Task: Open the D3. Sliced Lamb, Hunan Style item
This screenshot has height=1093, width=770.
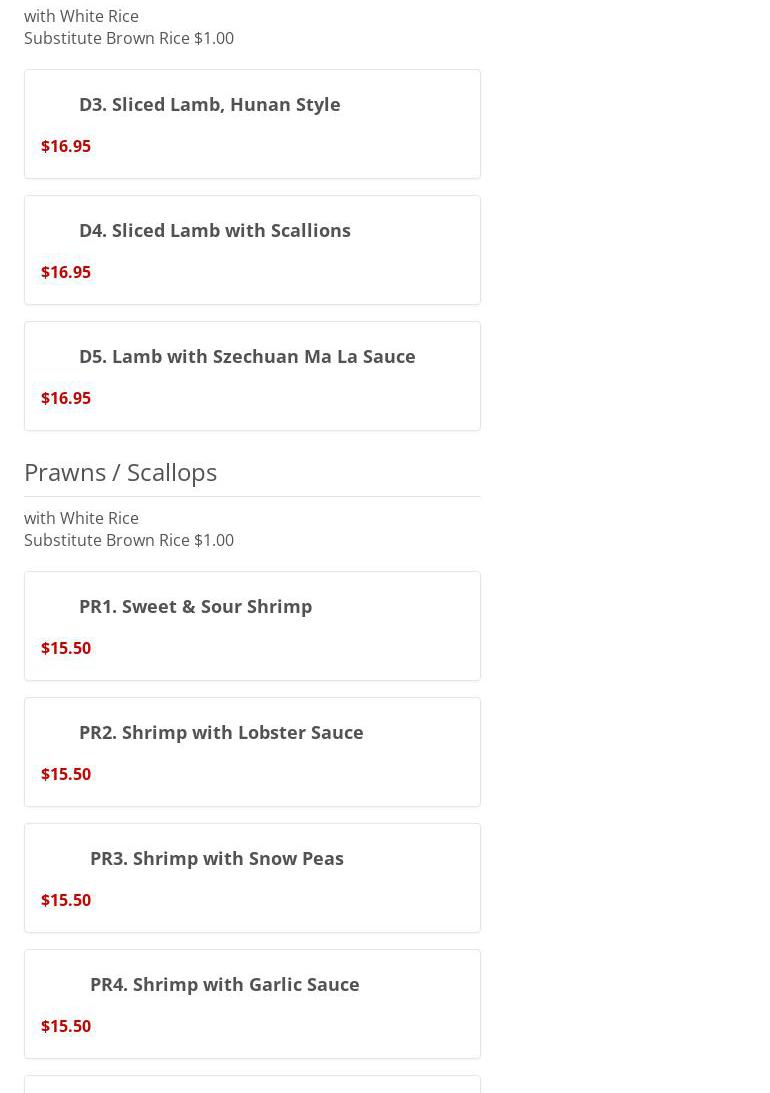Action: [209, 104]
